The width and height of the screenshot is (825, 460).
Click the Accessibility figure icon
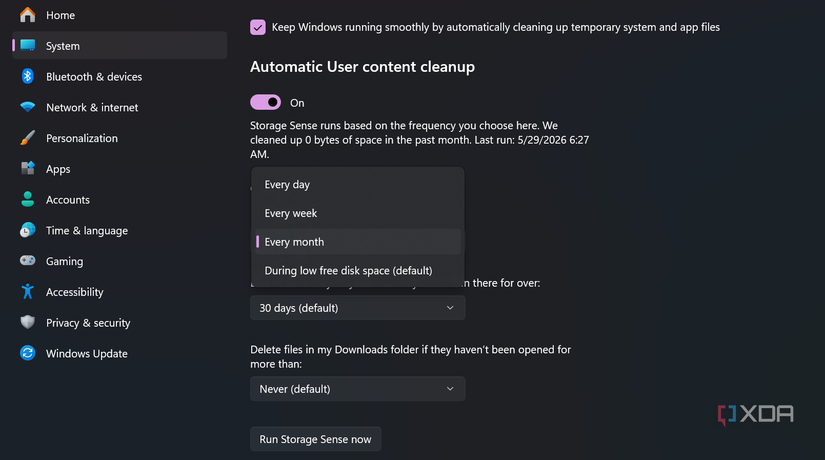point(27,292)
